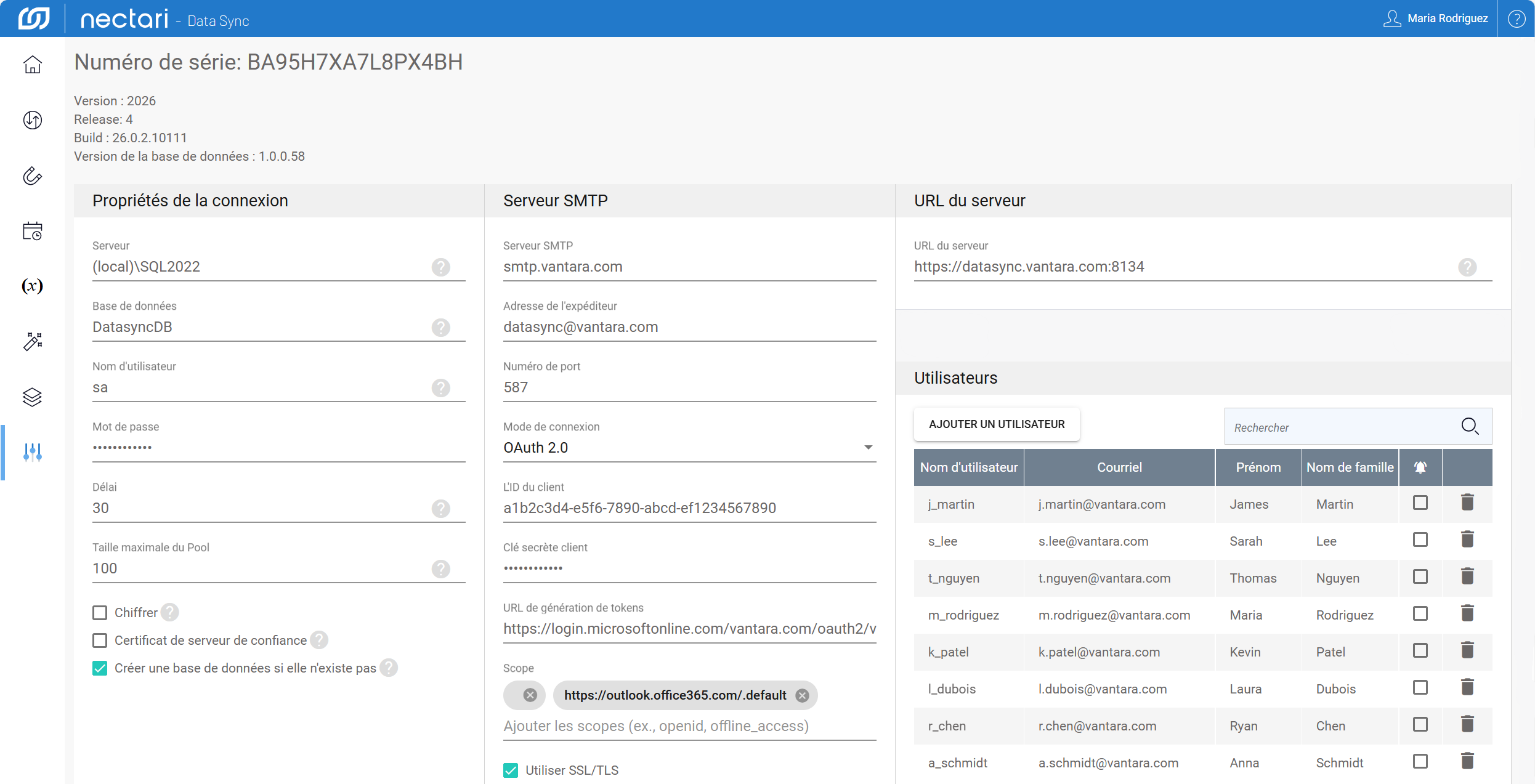Expand the Mode de connexion dropdown

point(868,448)
